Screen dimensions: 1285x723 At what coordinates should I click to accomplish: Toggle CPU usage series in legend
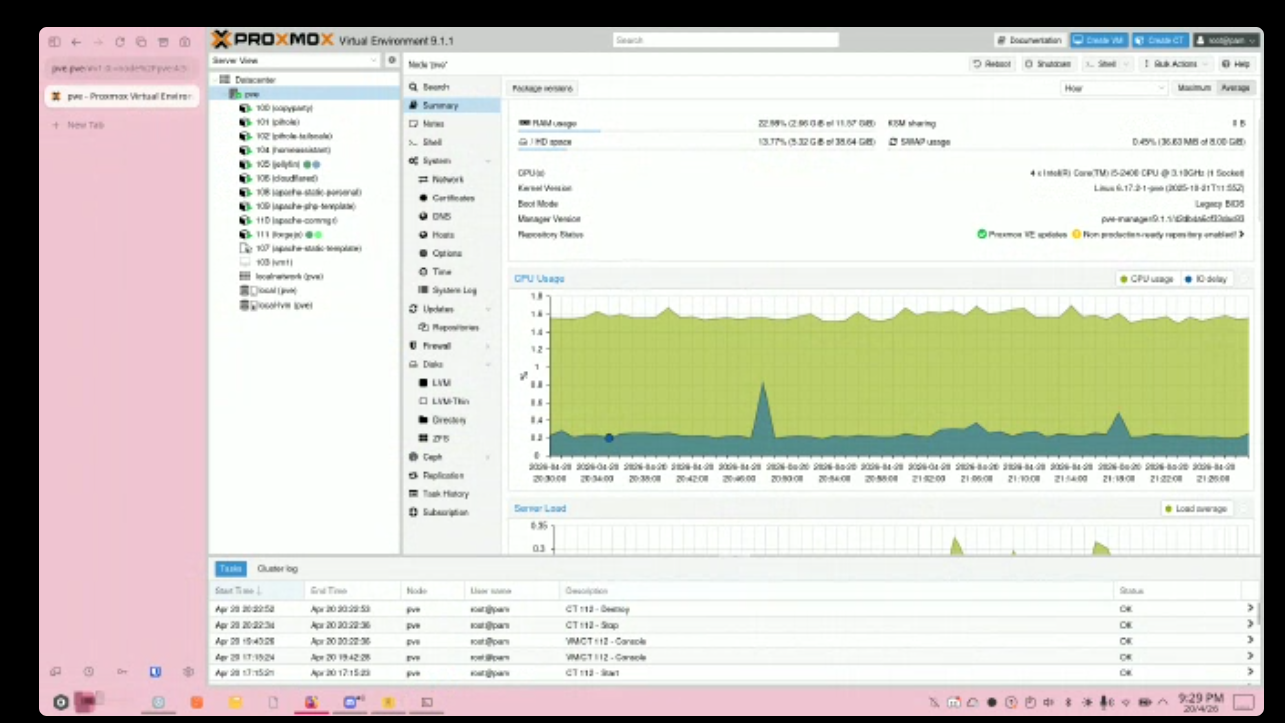[1147, 279]
